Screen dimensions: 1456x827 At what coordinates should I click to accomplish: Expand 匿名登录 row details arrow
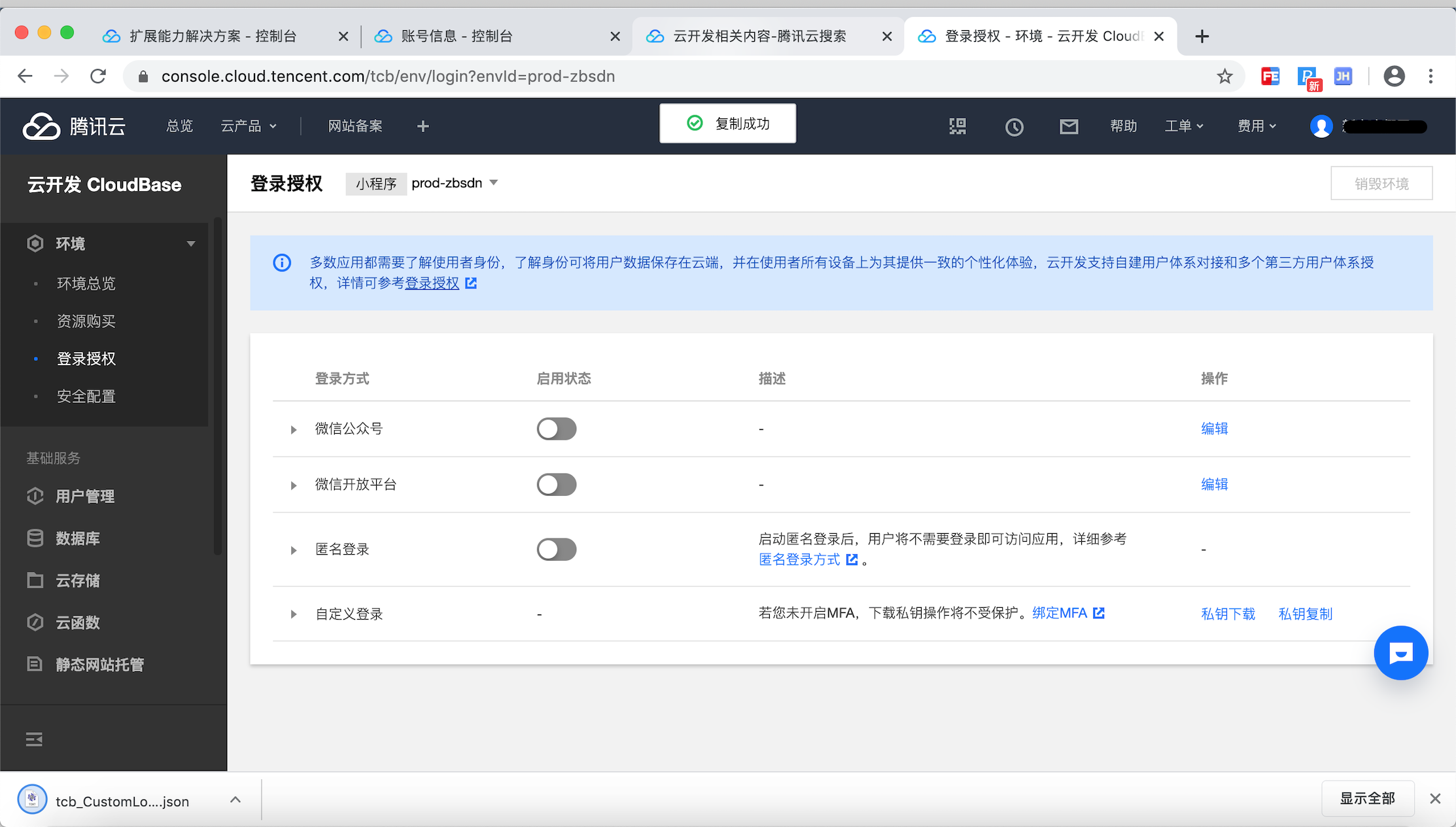tap(293, 548)
